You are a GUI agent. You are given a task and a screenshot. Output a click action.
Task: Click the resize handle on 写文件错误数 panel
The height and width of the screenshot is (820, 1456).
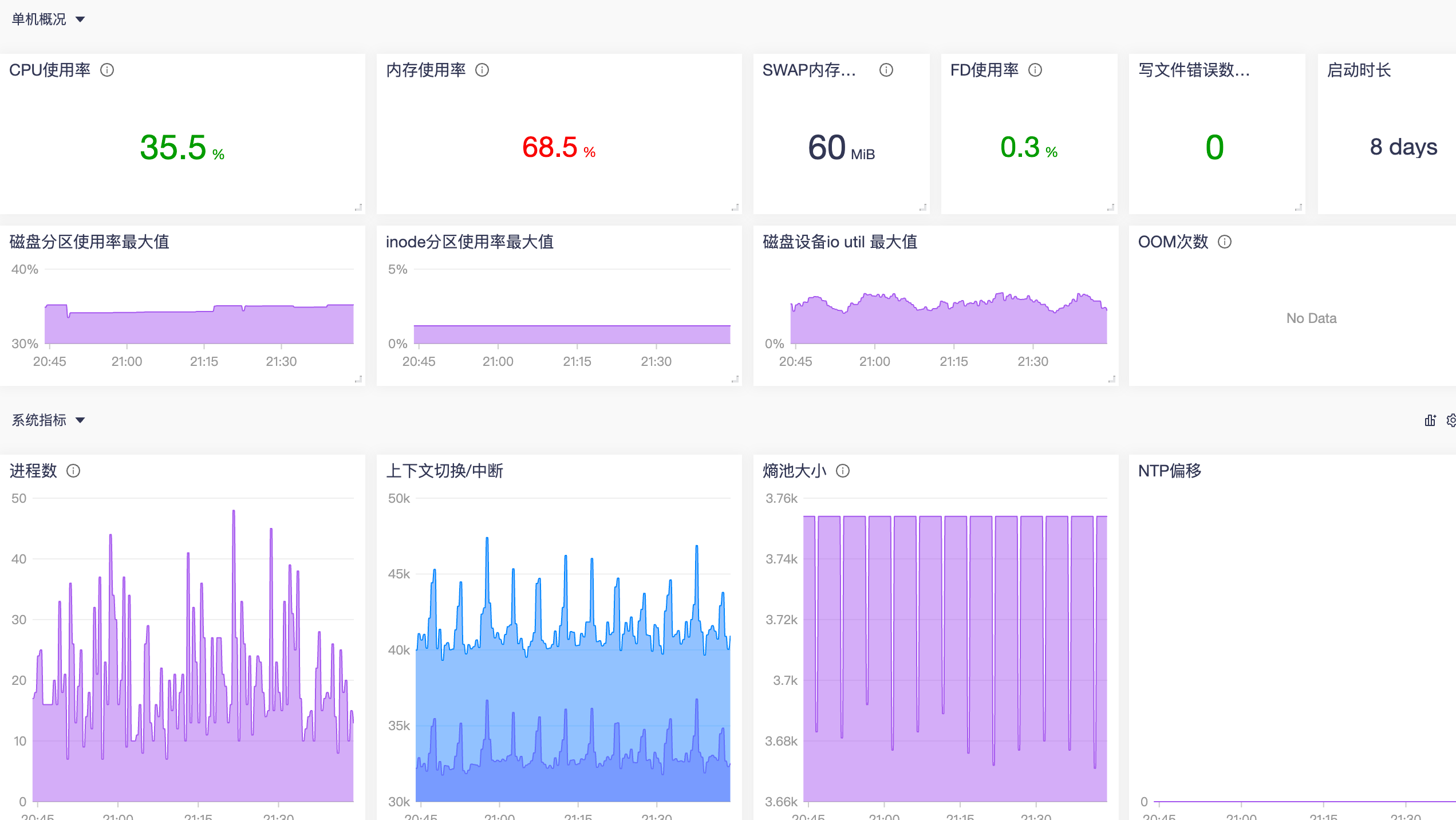click(x=1299, y=207)
